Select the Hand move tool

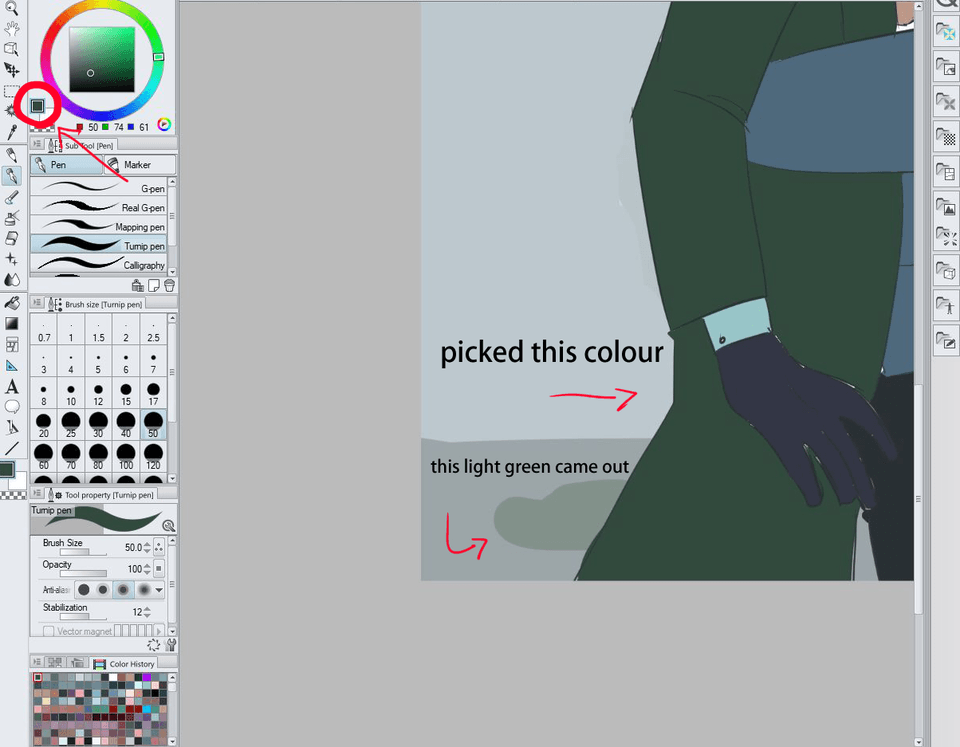(12, 29)
